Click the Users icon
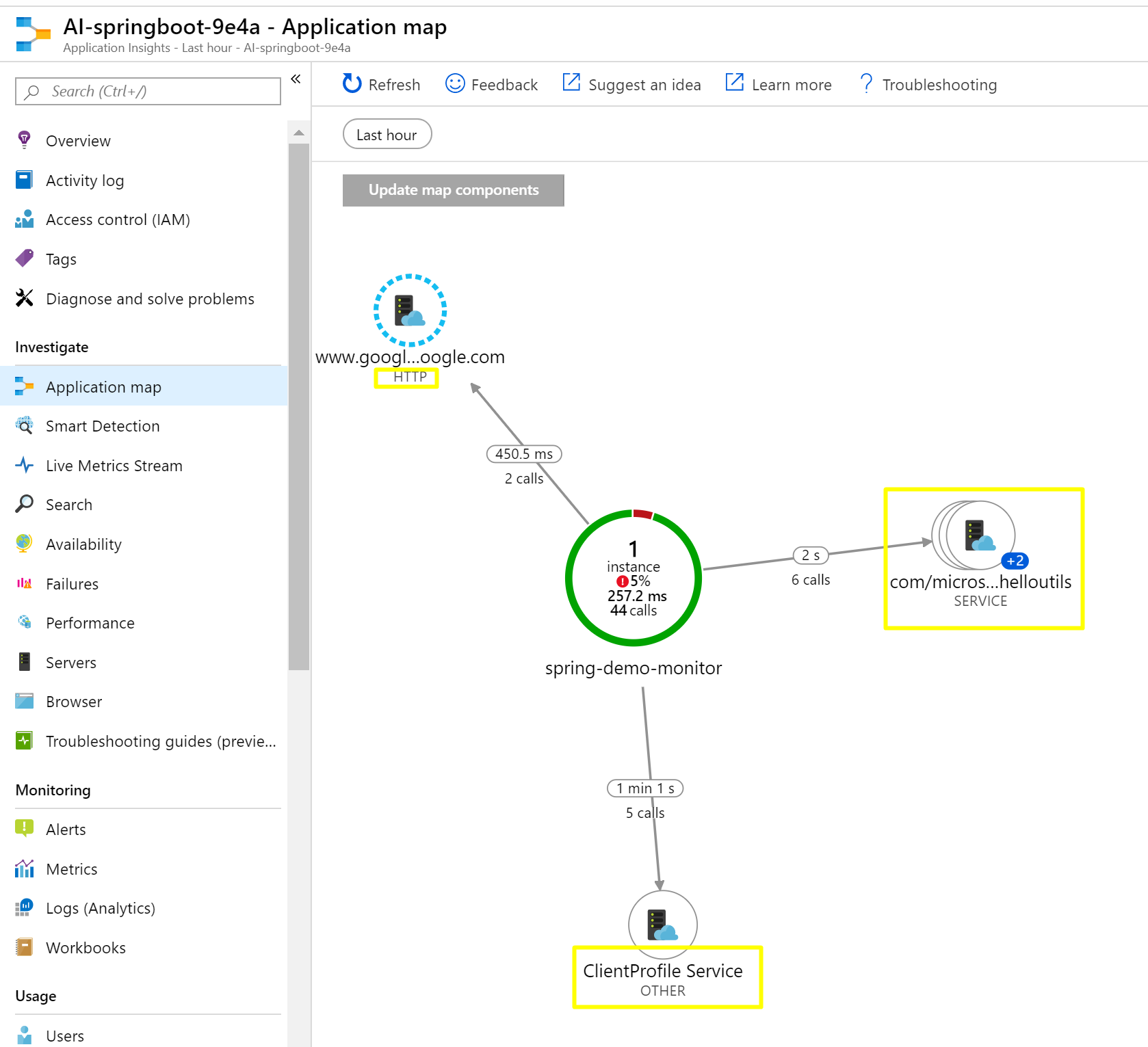1148x1047 pixels. (25, 1035)
